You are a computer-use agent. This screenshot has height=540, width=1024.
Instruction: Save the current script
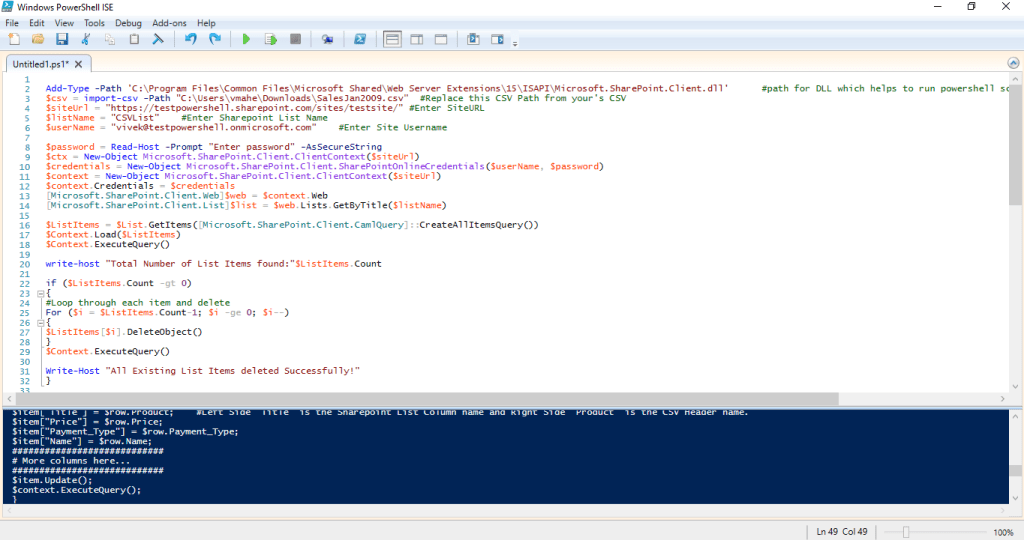pyautogui.click(x=62, y=39)
